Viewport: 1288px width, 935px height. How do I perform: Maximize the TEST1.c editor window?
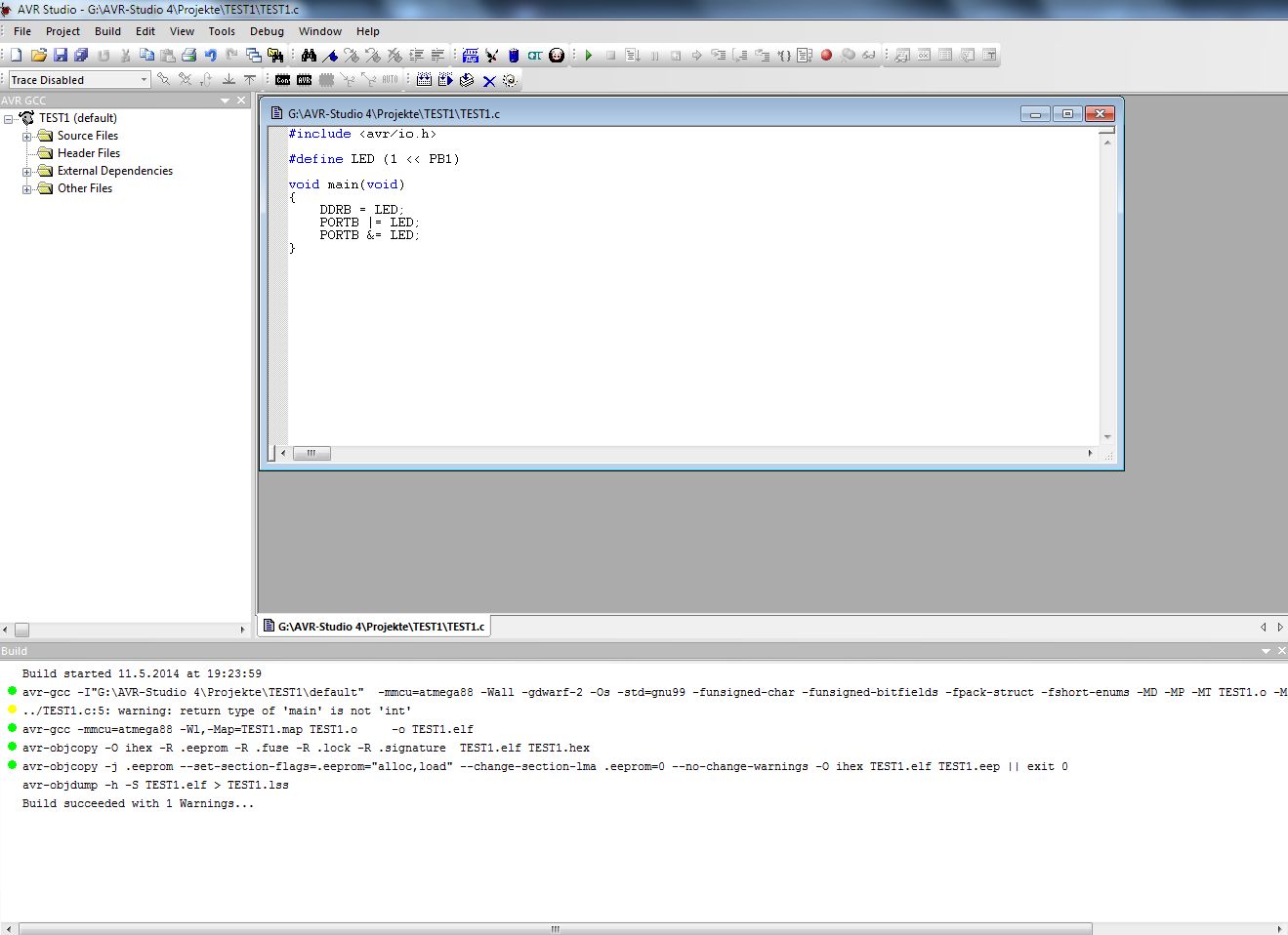1067,114
